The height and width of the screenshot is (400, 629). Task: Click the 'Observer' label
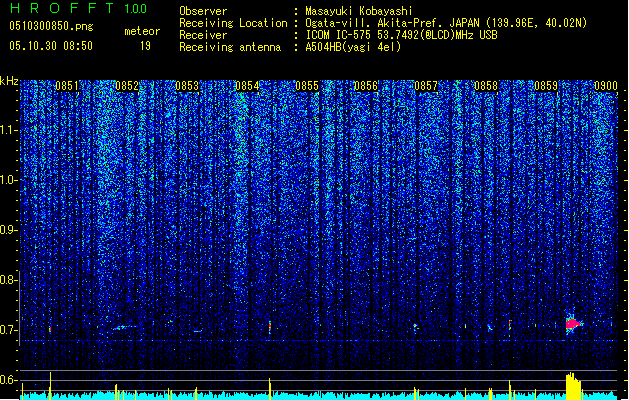pos(203,11)
